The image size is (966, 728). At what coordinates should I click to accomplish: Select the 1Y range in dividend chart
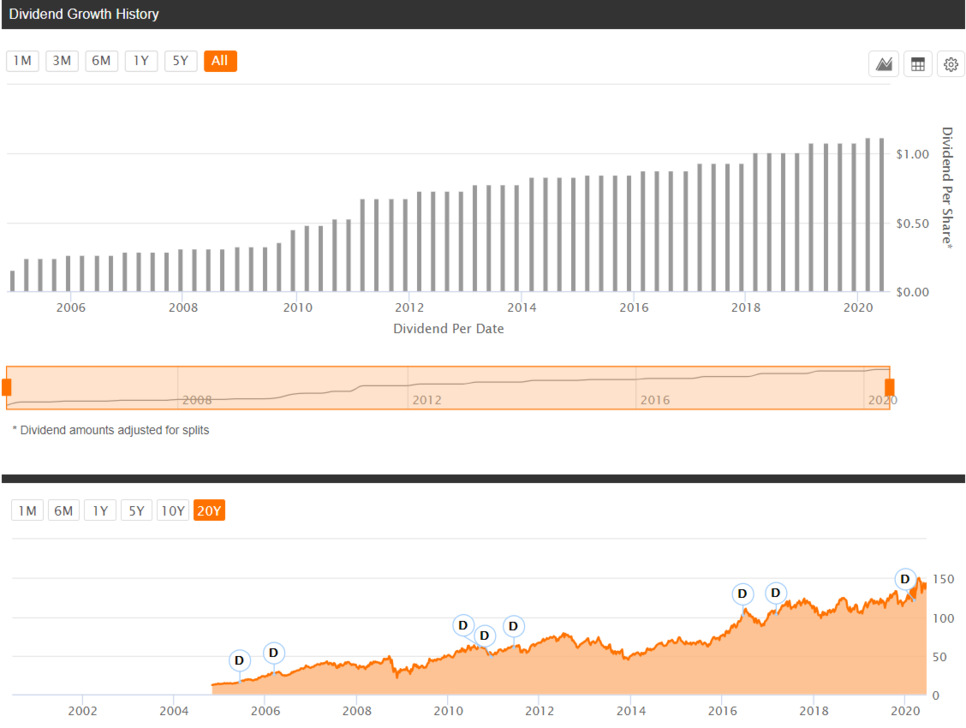coord(141,61)
